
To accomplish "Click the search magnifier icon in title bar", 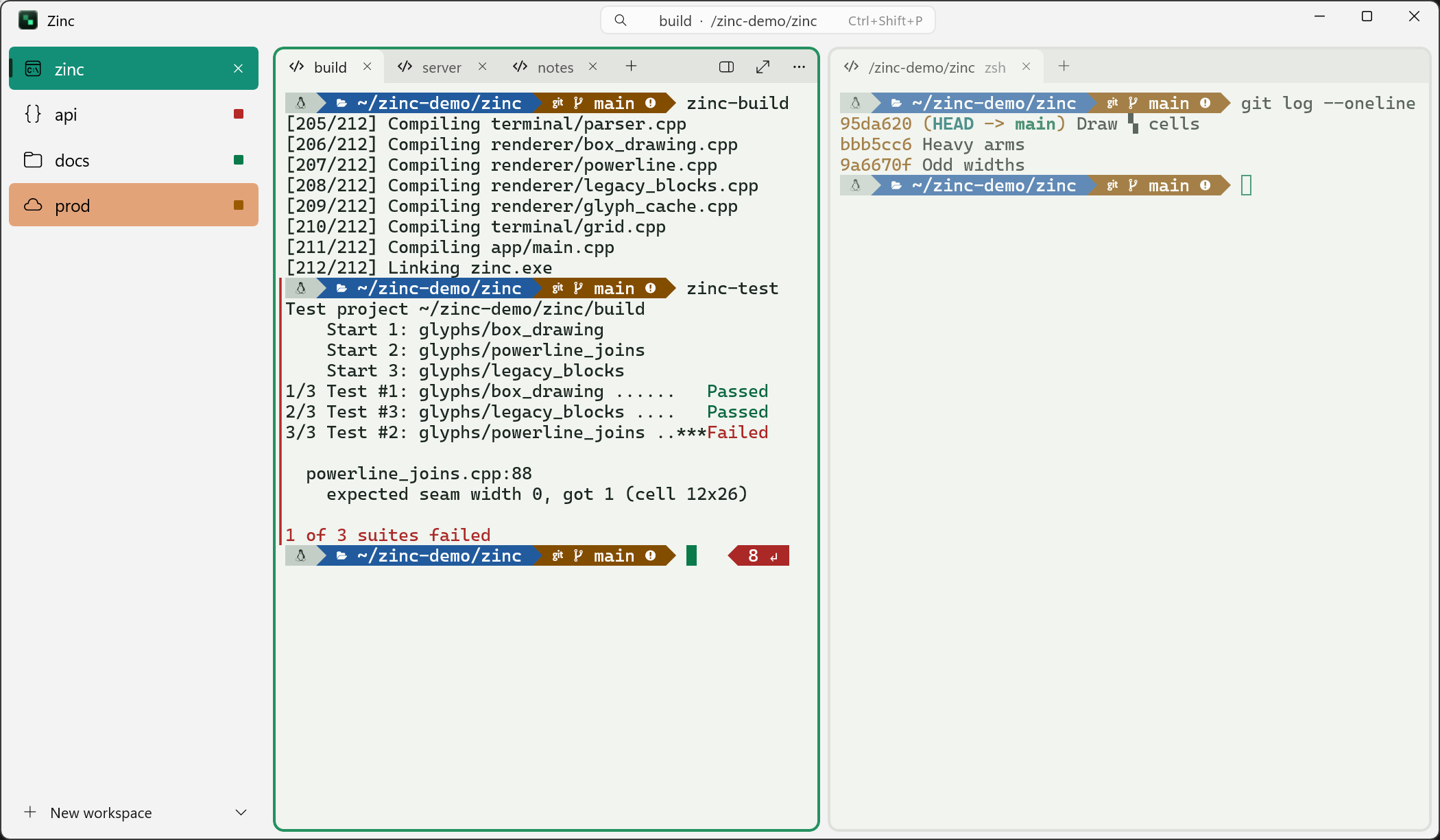I will coord(621,21).
